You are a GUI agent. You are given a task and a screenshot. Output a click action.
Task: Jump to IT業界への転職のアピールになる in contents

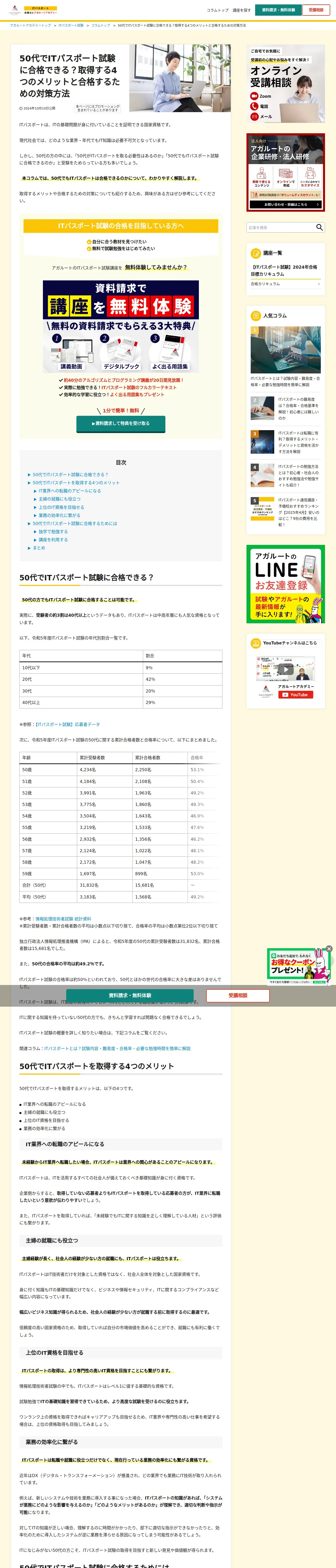[x=70, y=491]
